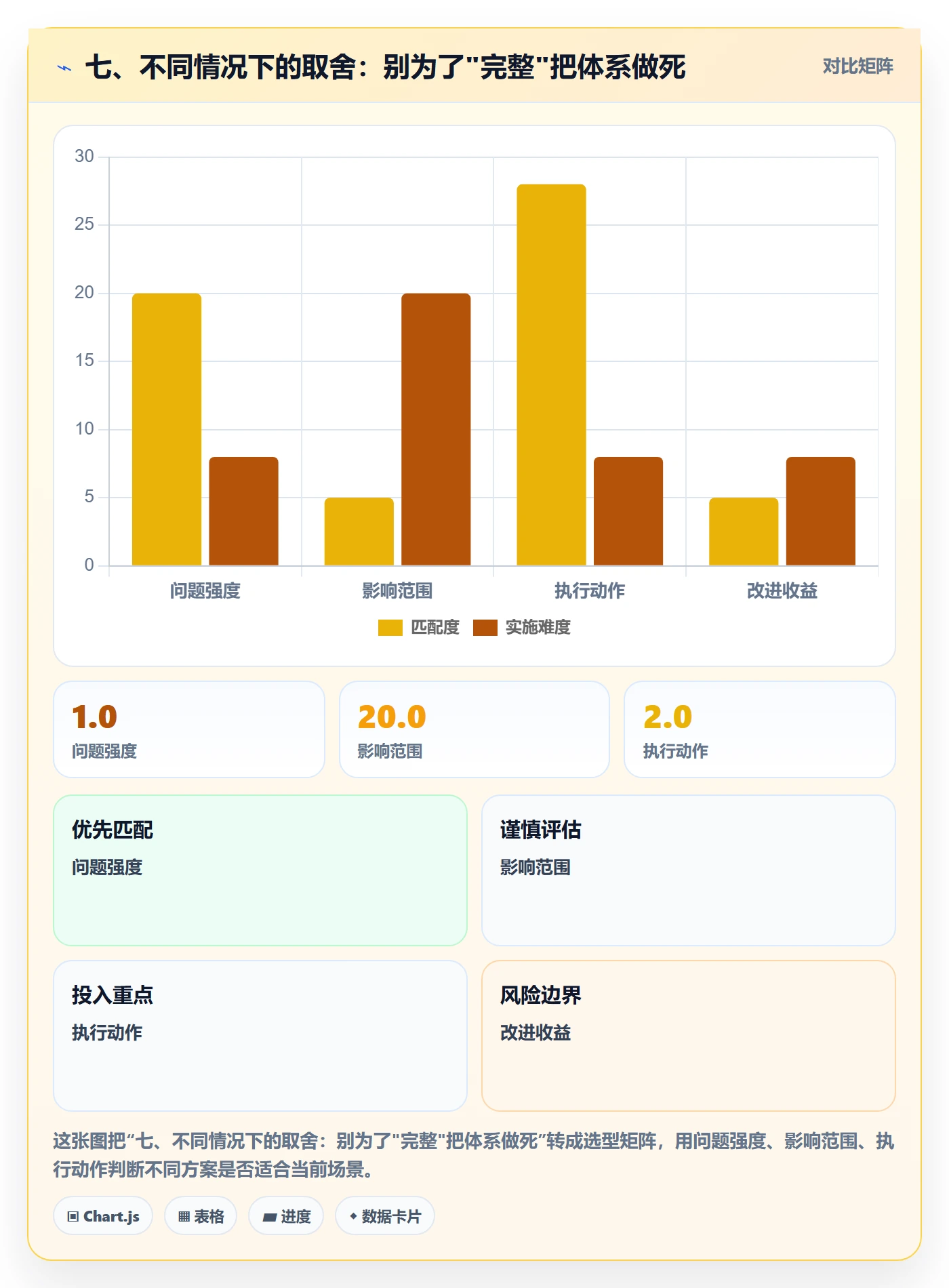Click the 影响范围 x-axis label
This screenshot has width=949, height=1288.
coord(397,591)
